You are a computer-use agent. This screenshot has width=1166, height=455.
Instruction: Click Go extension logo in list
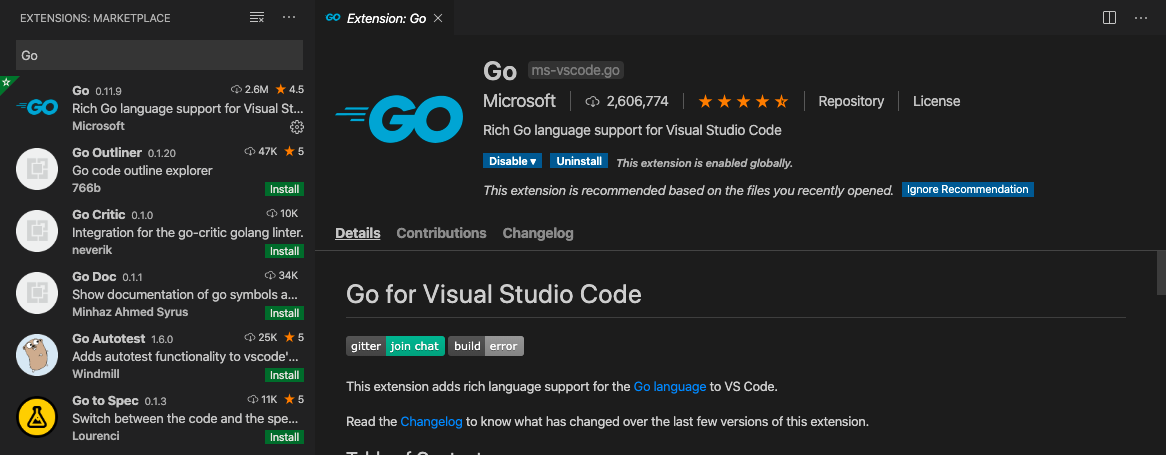click(37, 108)
